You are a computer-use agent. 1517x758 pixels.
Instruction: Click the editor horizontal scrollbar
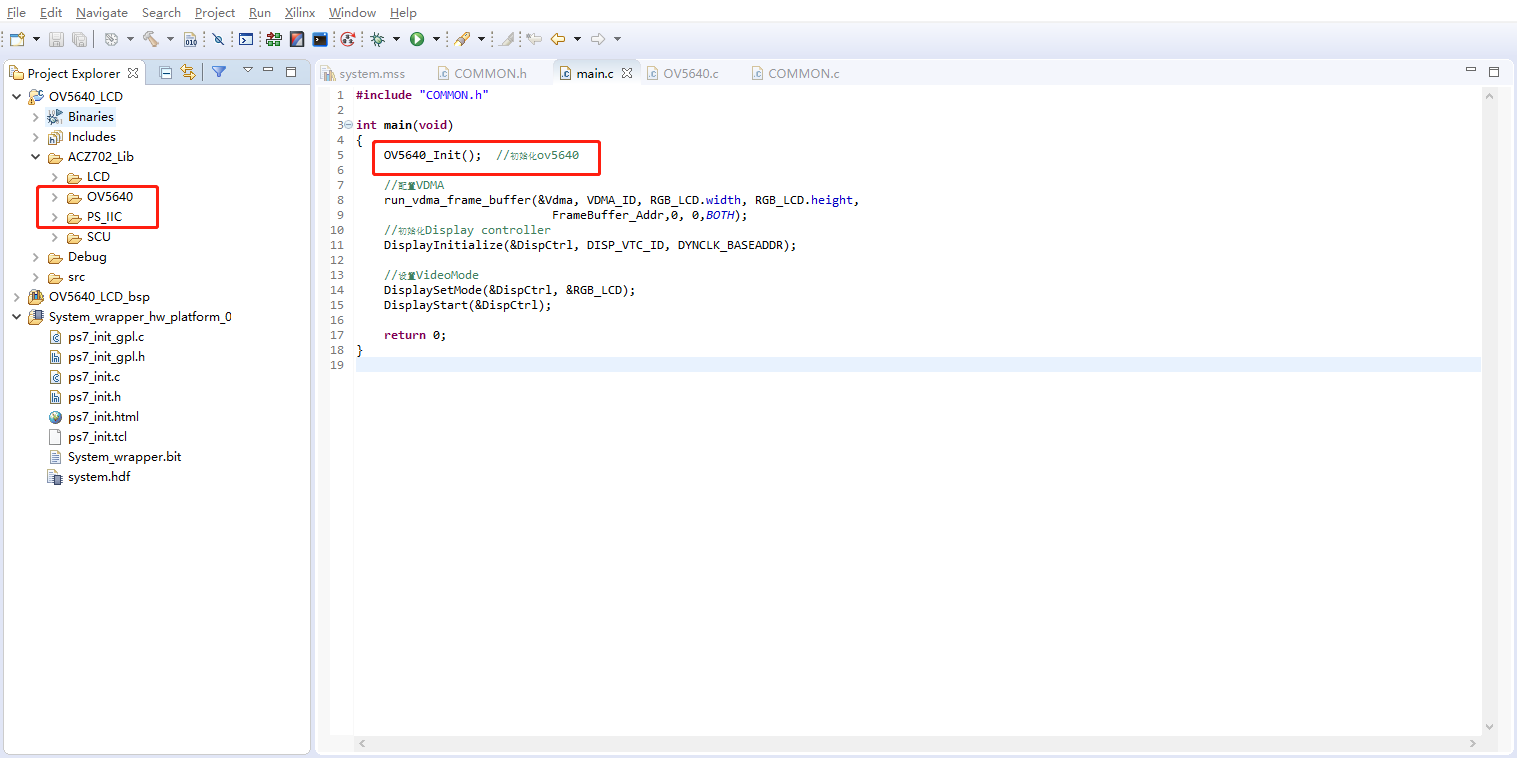tap(916, 744)
